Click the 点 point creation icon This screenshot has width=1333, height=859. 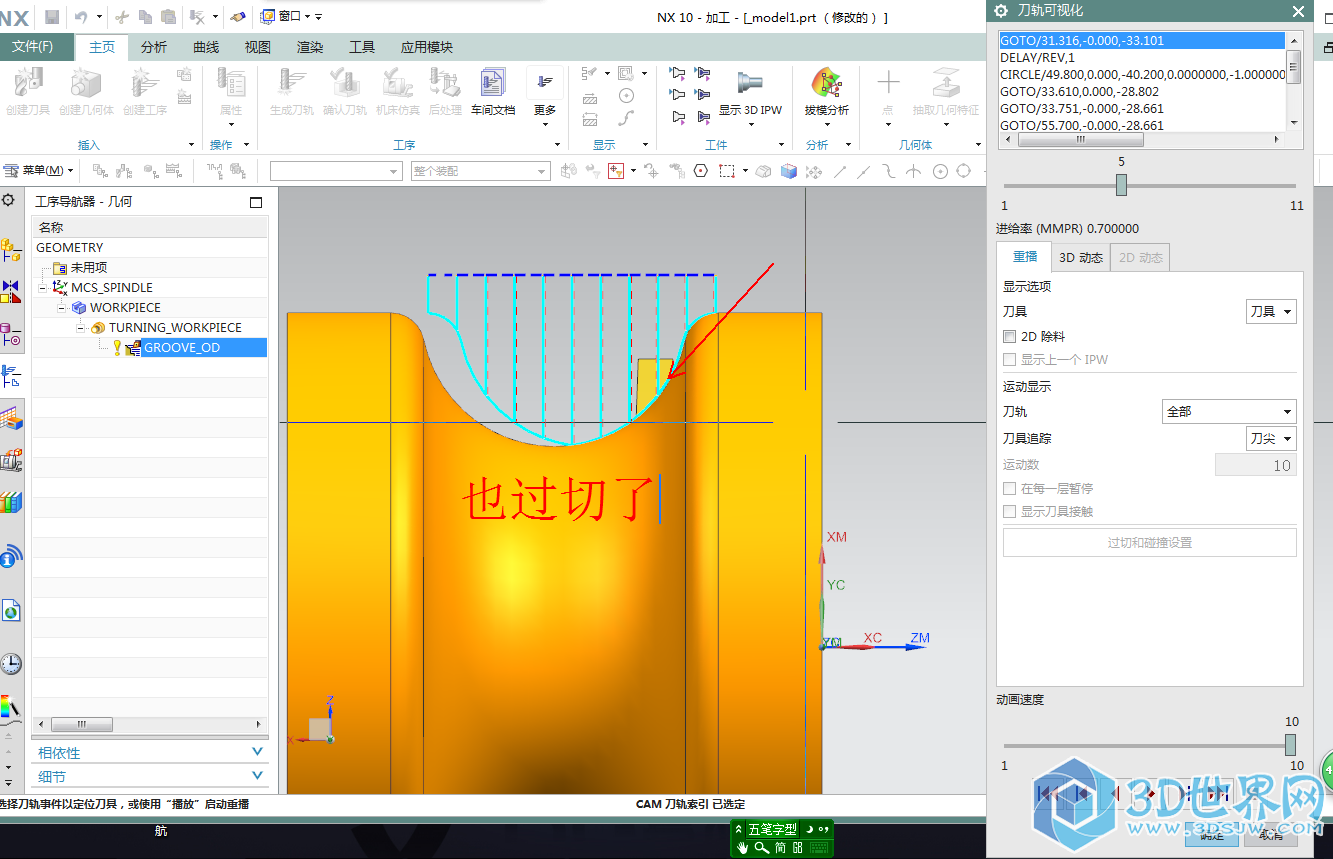(888, 92)
